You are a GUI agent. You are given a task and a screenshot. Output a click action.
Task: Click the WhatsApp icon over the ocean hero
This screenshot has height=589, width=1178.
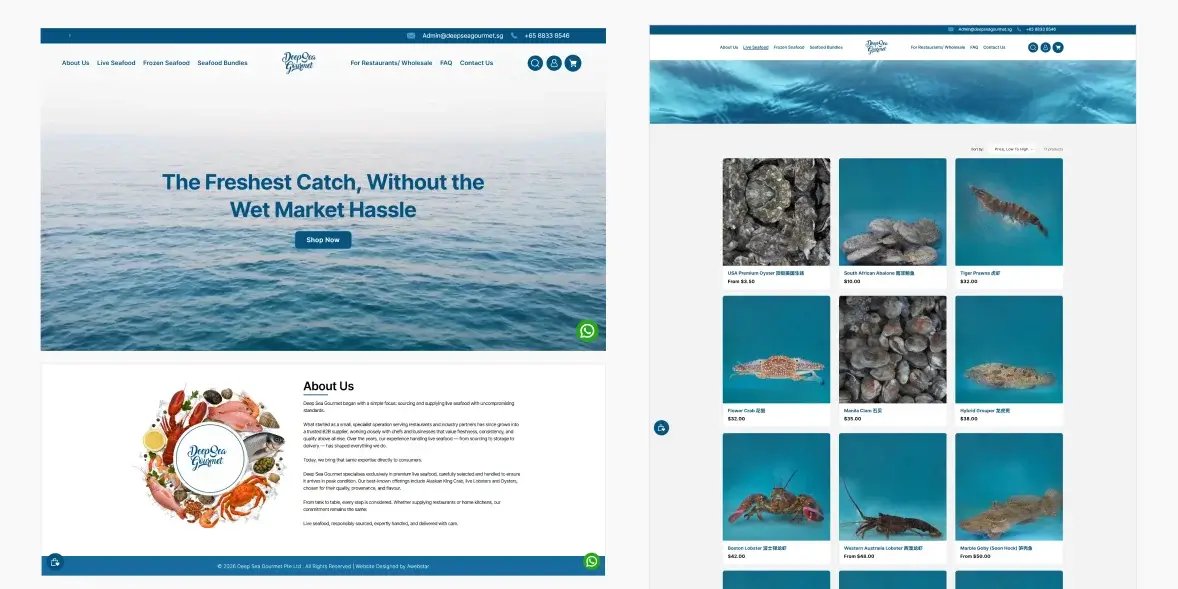point(587,331)
